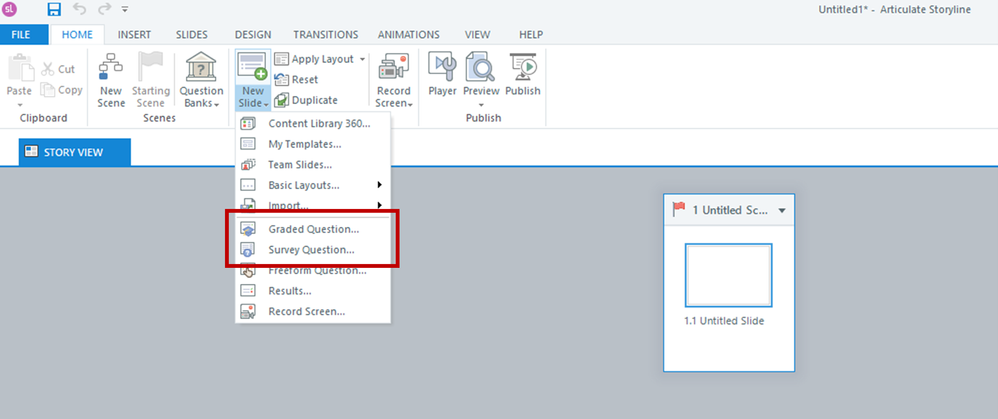Click the Copy button
This screenshot has height=419, width=998.
pos(61,90)
